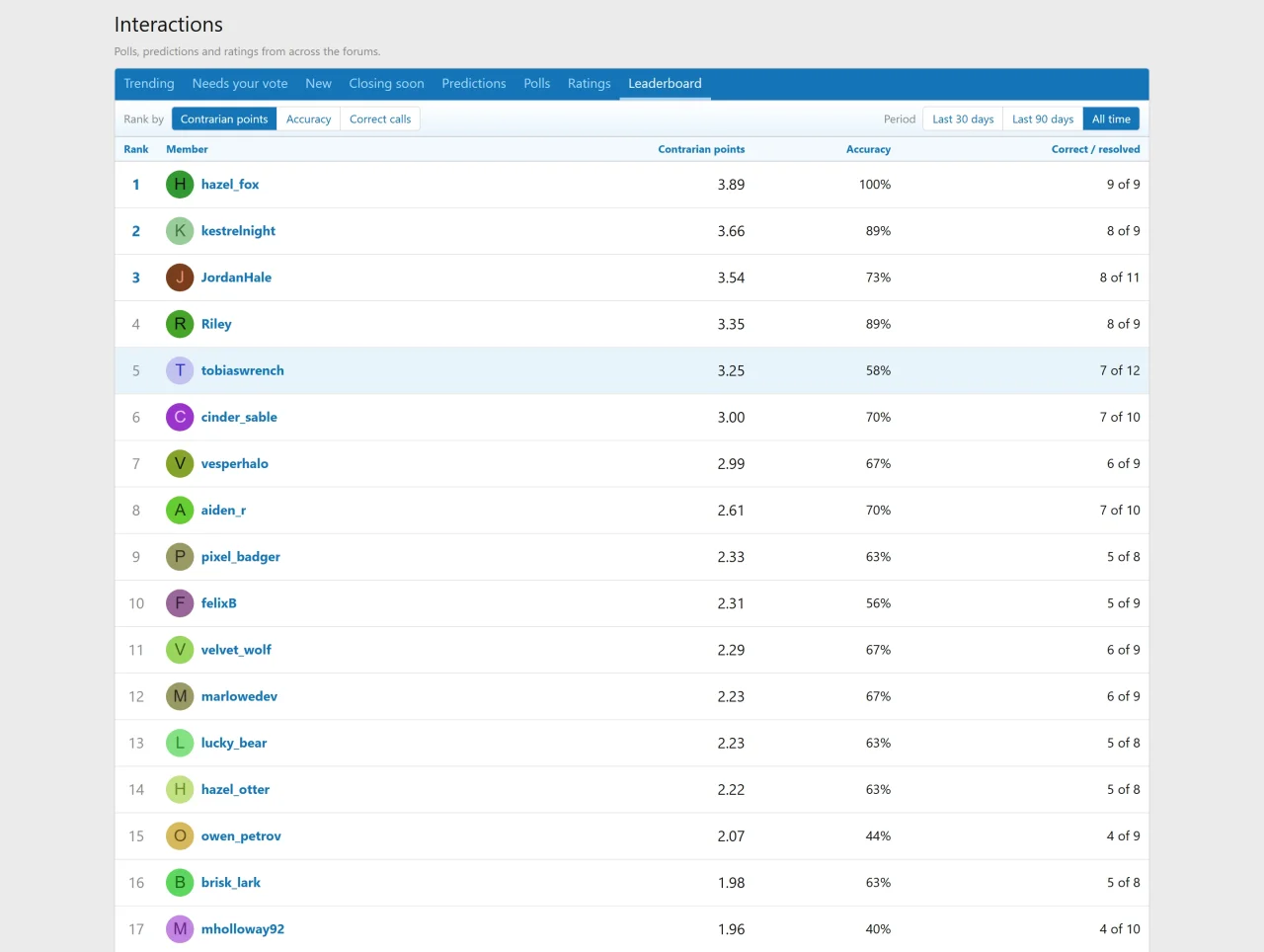Image resolution: width=1264 pixels, height=952 pixels.
Task: Rank by Contrarian points
Action: pos(224,119)
